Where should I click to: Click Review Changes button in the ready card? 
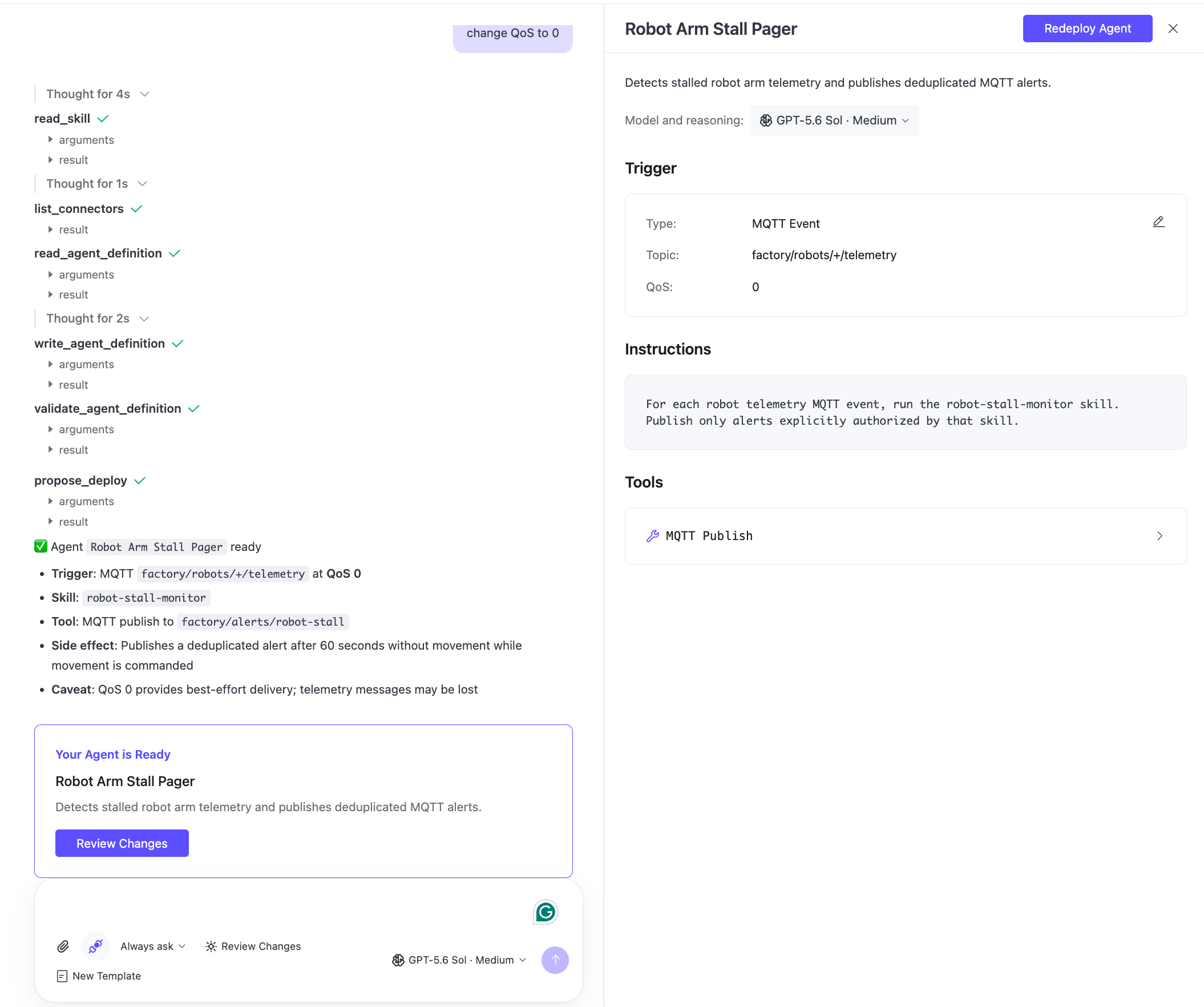[x=122, y=843]
